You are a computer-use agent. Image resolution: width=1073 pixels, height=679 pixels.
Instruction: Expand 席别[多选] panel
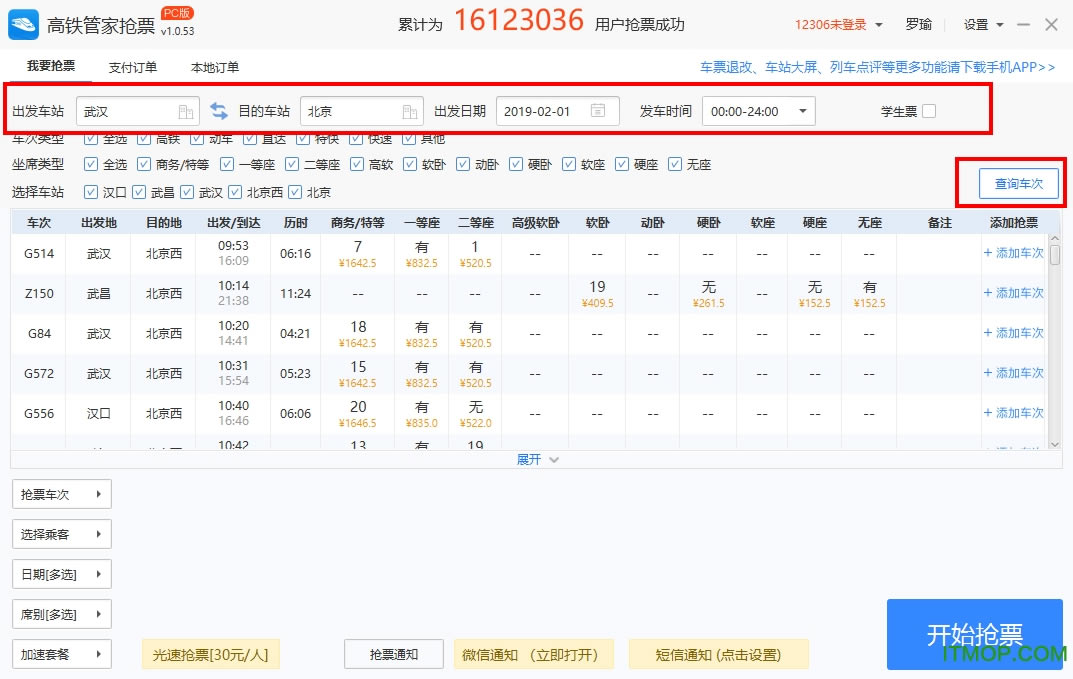point(62,614)
